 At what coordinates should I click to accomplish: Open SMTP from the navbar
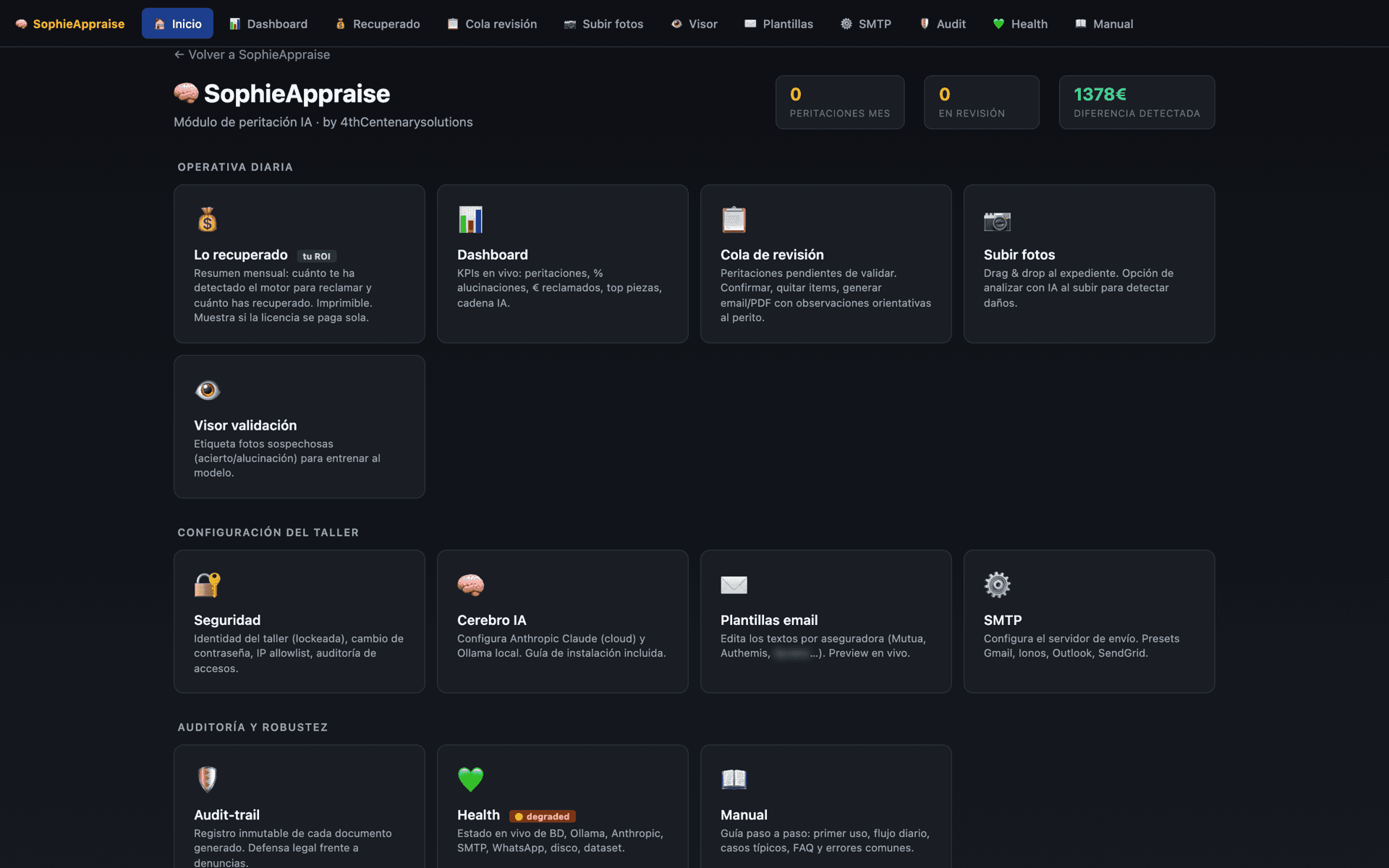[x=865, y=24]
